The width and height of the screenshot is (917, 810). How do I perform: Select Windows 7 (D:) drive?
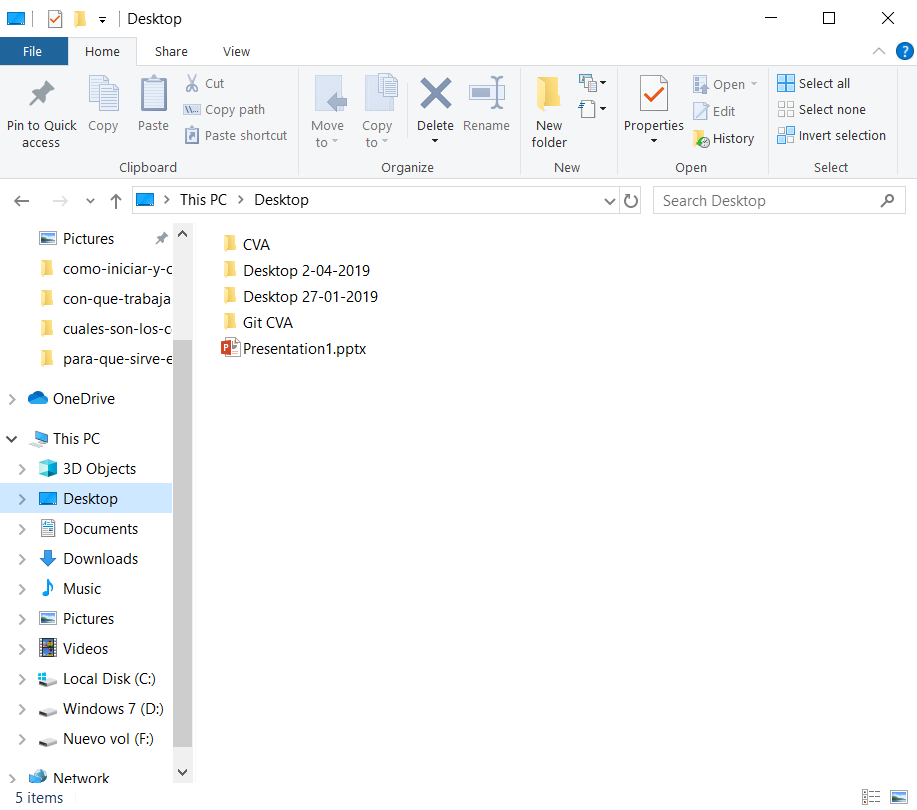coord(101,709)
